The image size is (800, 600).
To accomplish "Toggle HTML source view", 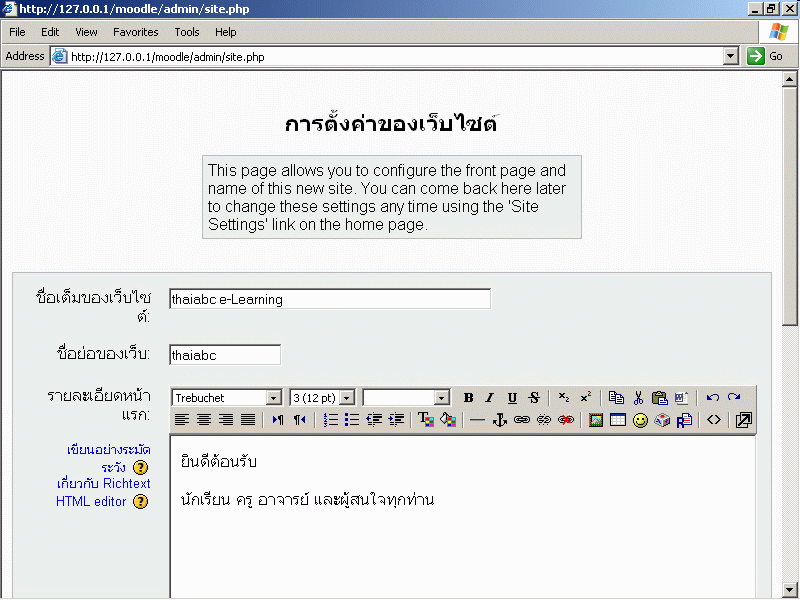I will coord(713,420).
